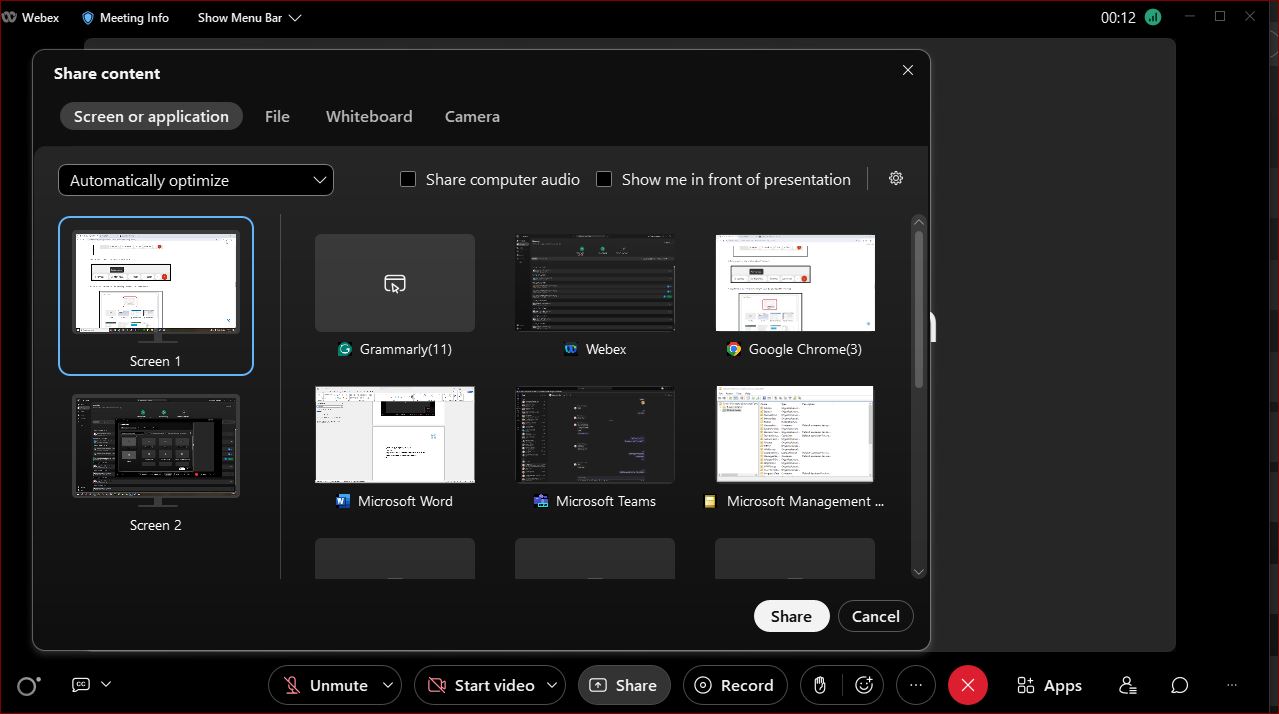Check Show me in front of presentation
Viewport: 1279px width, 714px height.
[x=604, y=179]
